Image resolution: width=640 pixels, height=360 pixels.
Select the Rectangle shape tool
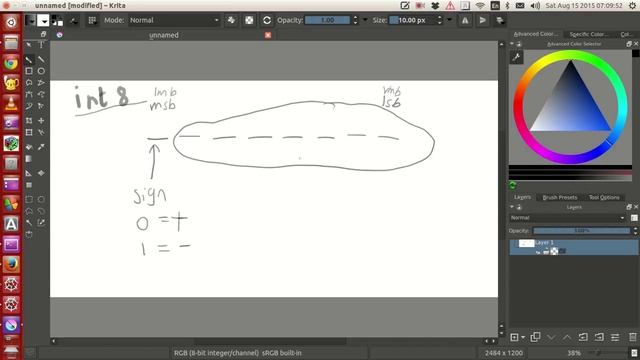(29, 71)
